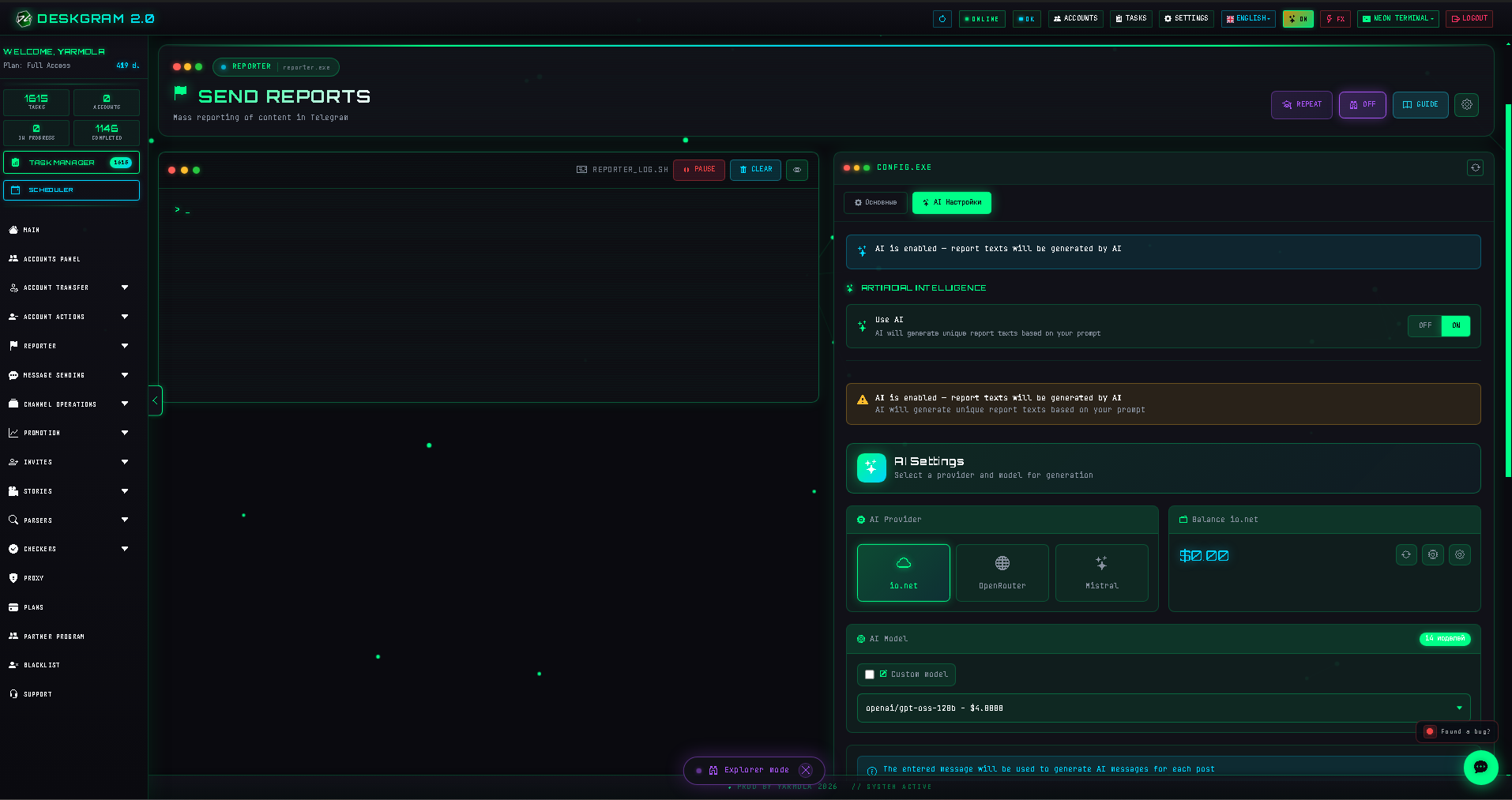Toggle the purple OFF button in header
The height and width of the screenshot is (800, 1512).
(x=1362, y=104)
